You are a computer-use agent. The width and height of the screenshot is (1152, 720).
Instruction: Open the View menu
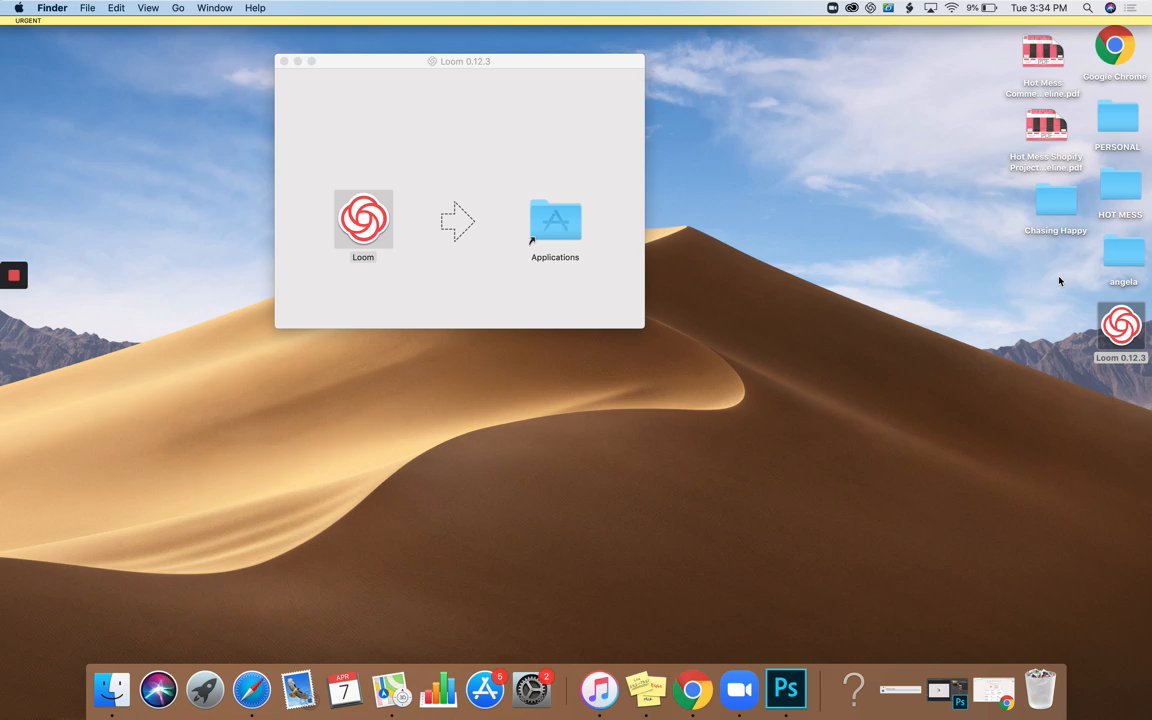pyautogui.click(x=148, y=8)
